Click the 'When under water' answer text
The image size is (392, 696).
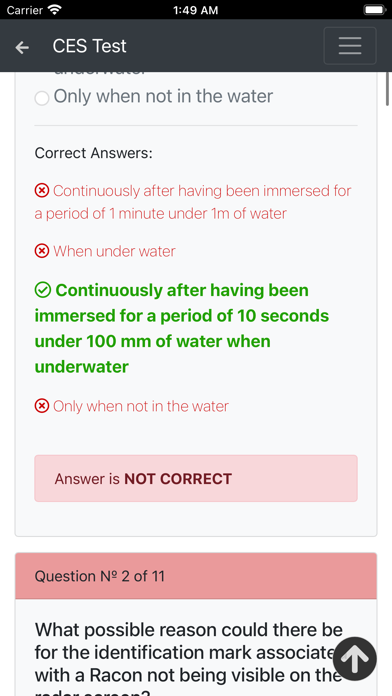point(115,251)
